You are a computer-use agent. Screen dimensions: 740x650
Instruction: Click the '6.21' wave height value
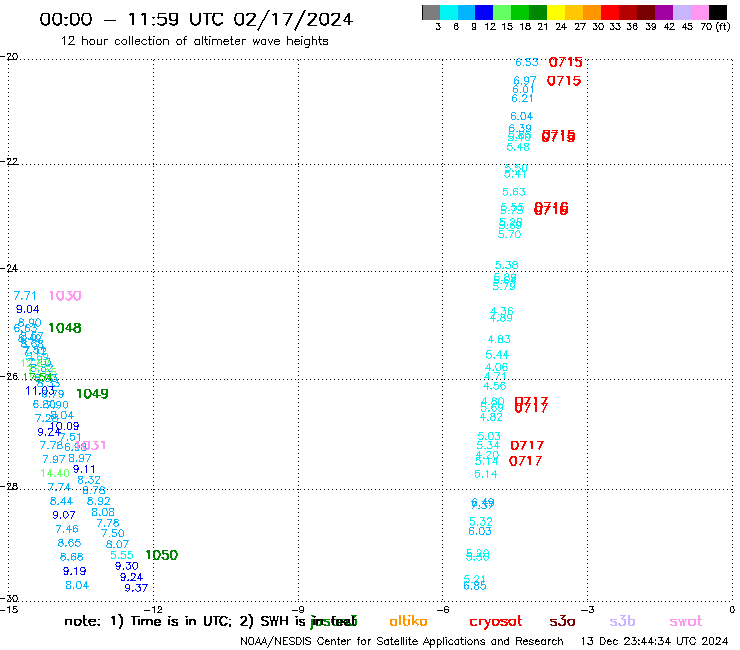[x=522, y=99]
